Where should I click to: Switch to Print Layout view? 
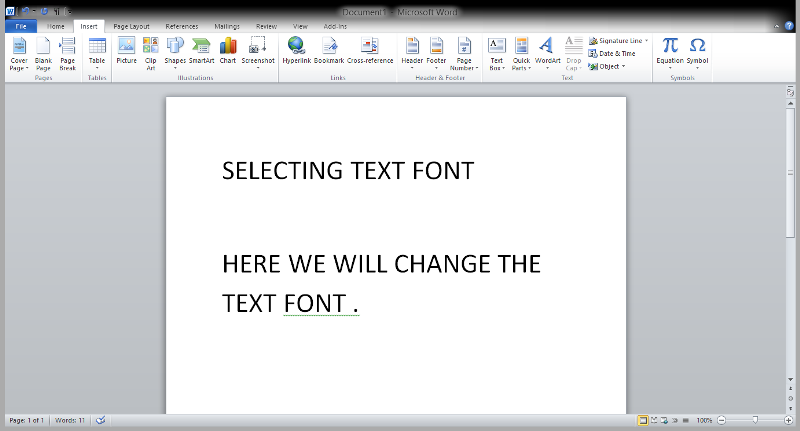(x=643, y=420)
